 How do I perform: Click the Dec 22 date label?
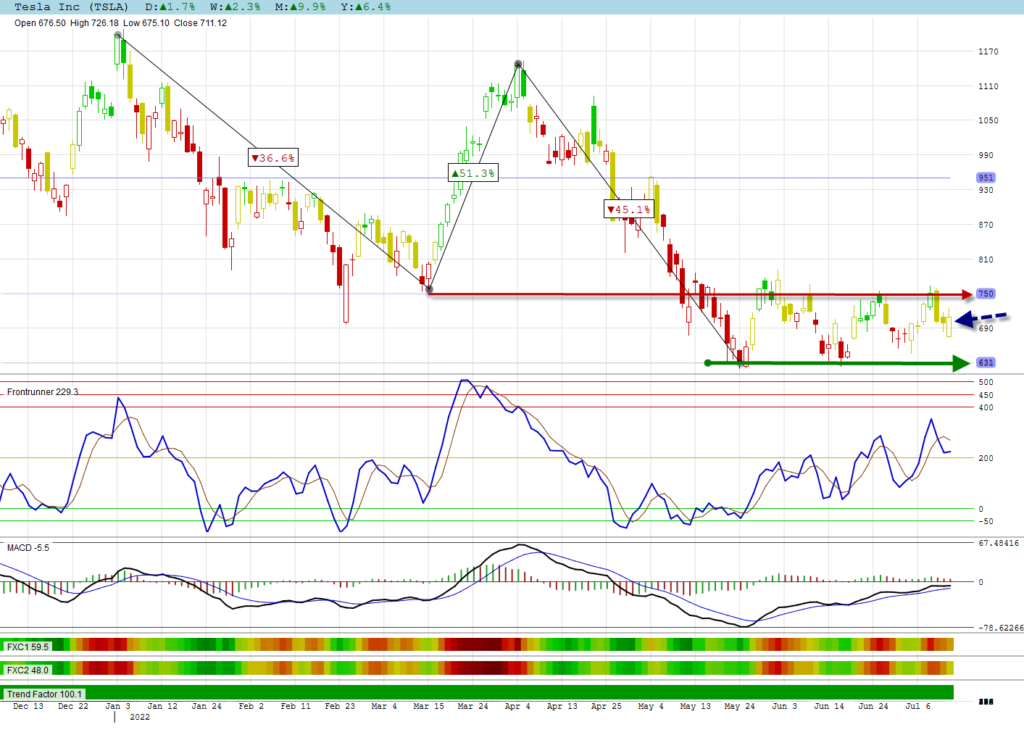point(73,706)
